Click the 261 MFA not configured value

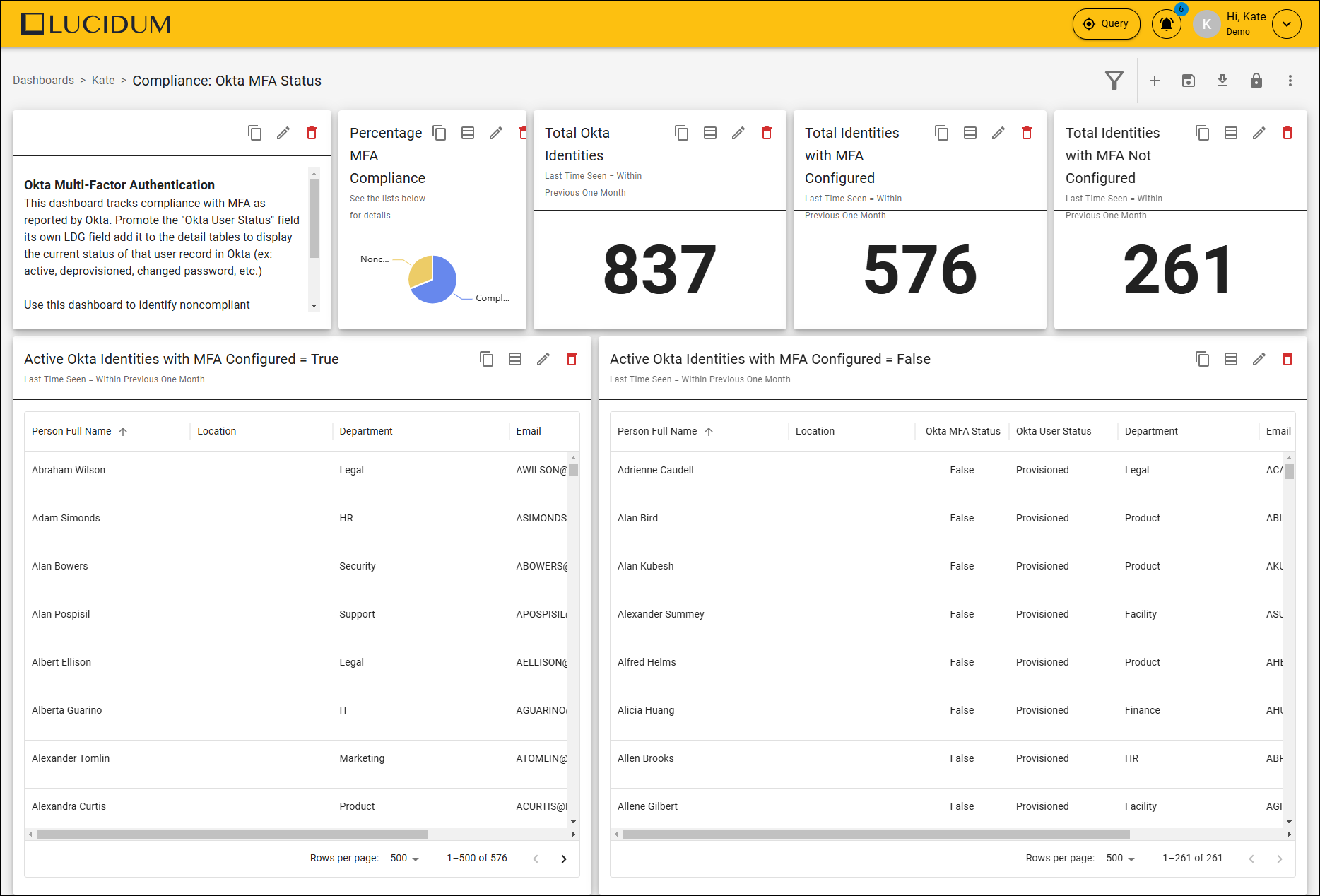(1179, 269)
